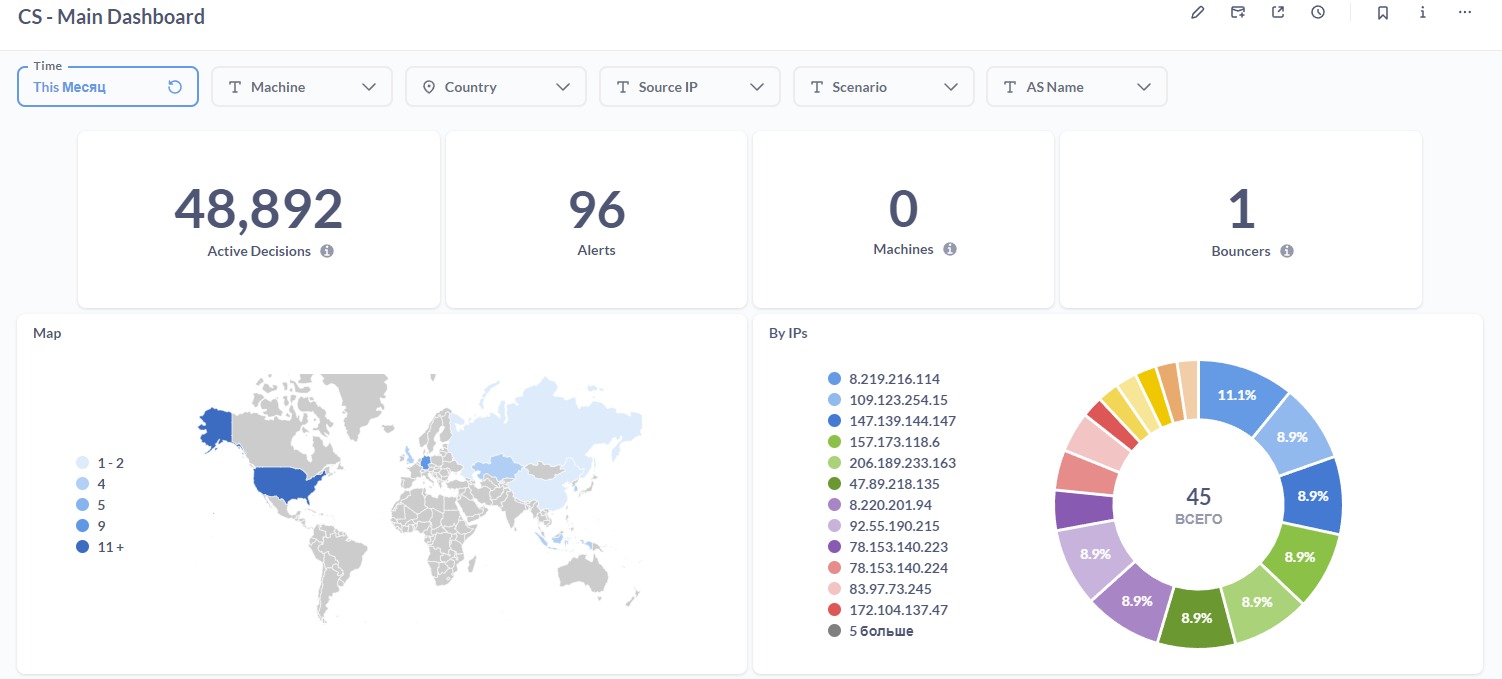Click the info icon beside Bouncers
The height and width of the screenshot is (679, 1502).
click(x=1287, y=251)
